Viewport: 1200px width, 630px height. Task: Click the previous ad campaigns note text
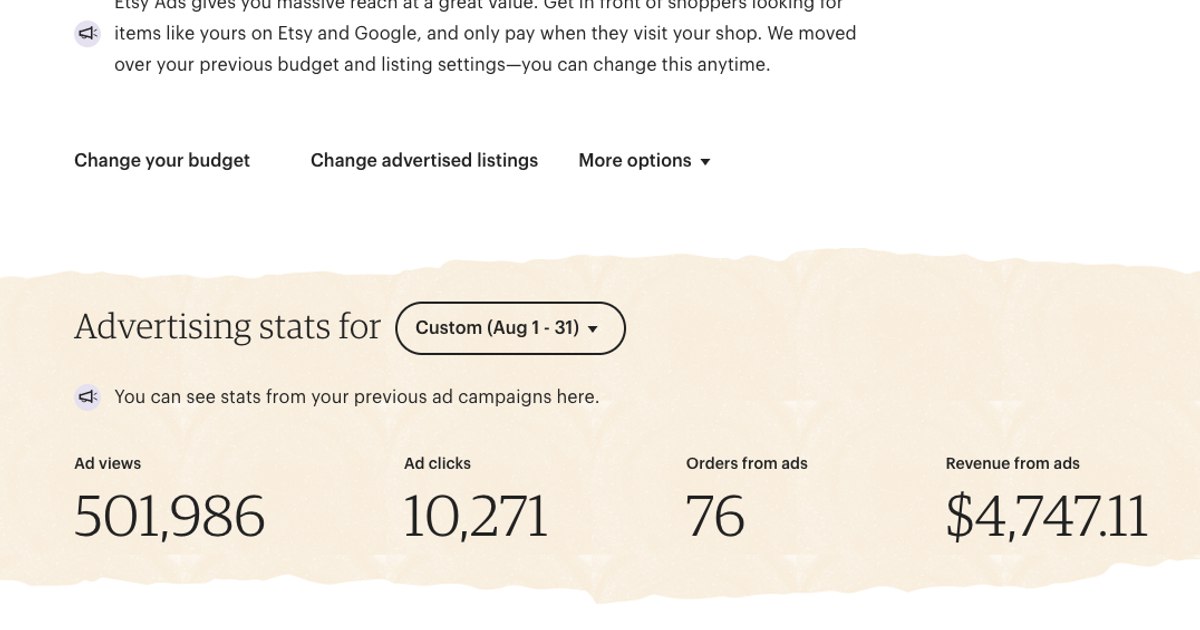pos(357,397)
